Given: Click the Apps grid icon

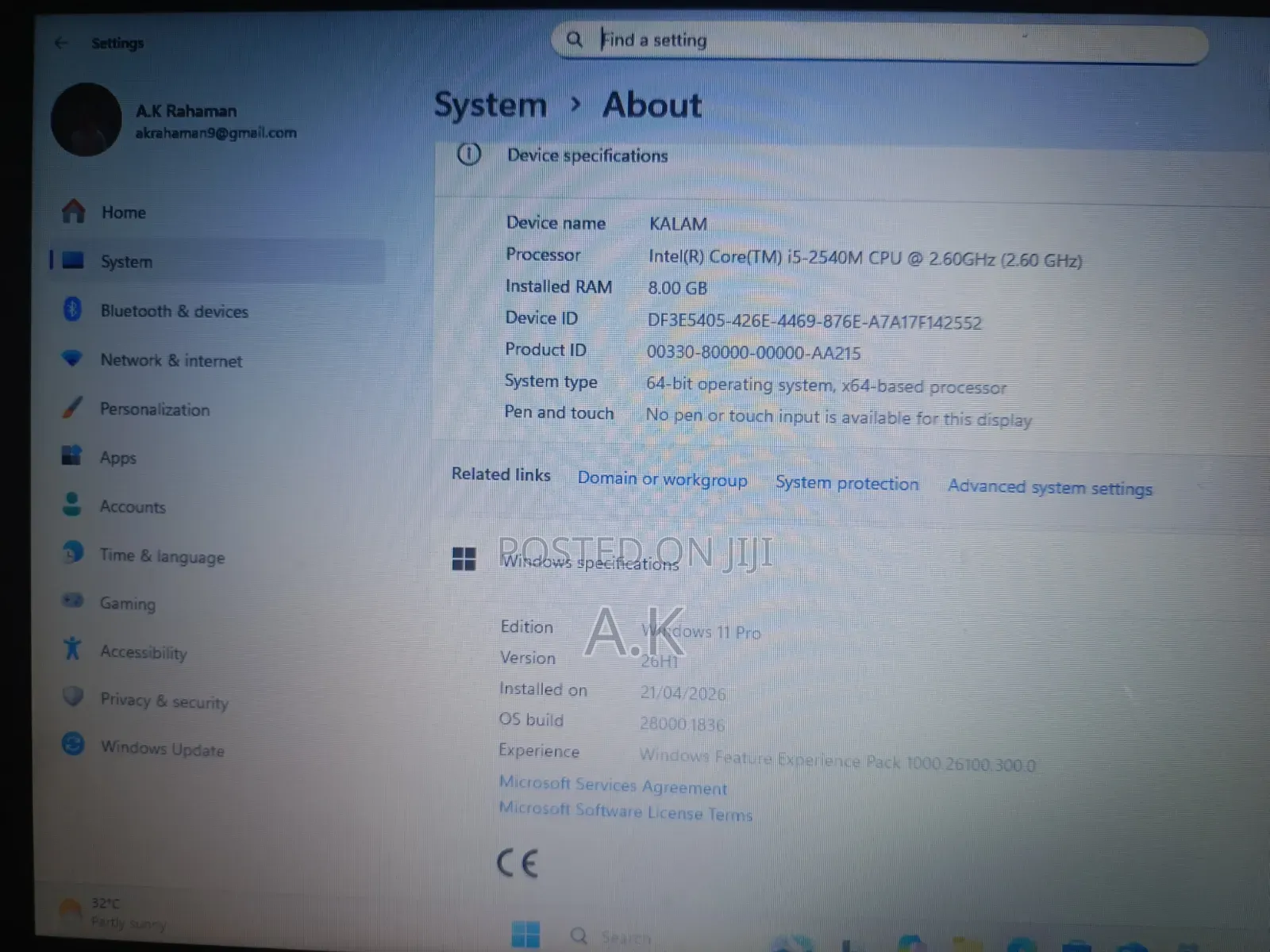Looking at the screenshot, I should (x=71, y=455).
